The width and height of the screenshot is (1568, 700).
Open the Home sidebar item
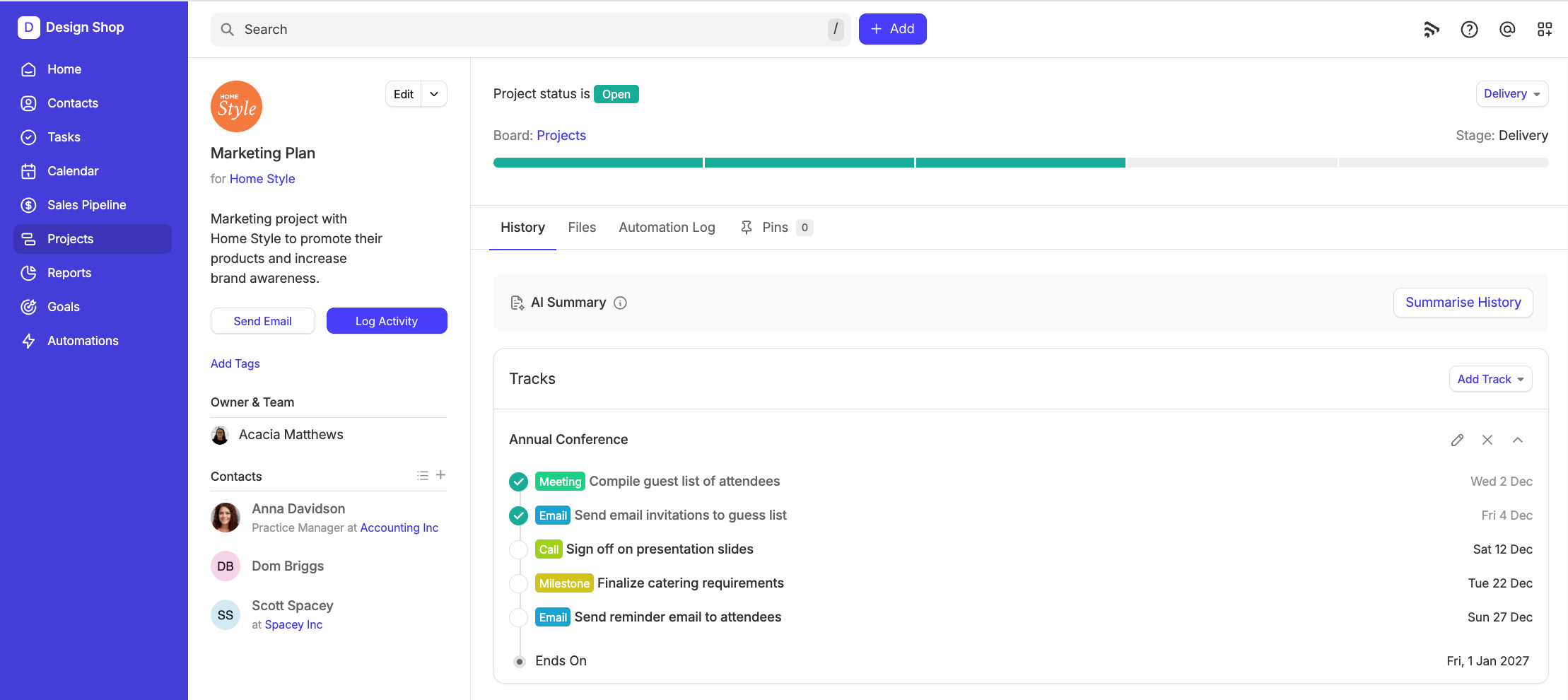point(93,69)
